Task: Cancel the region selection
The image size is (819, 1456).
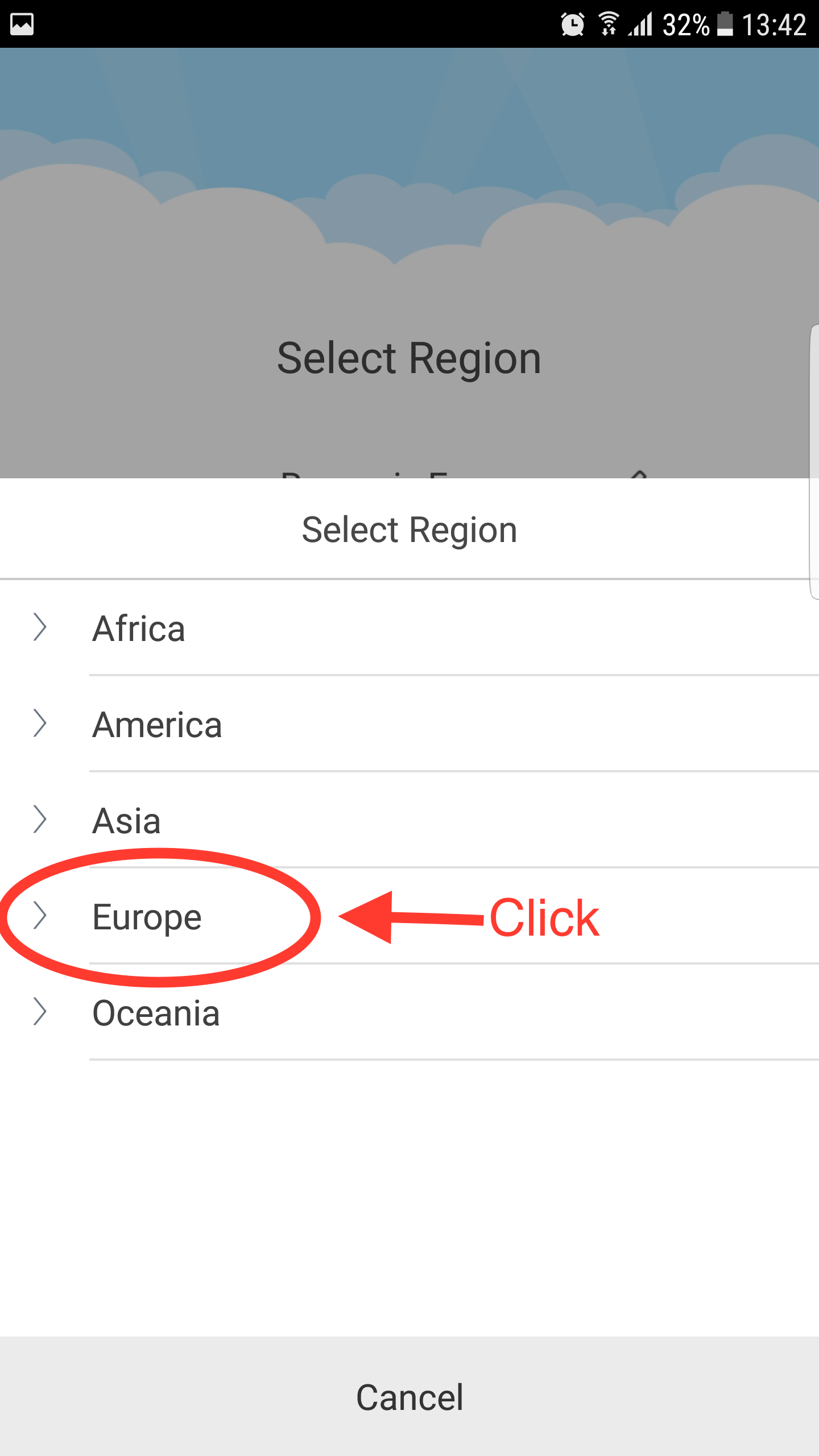Action: click(409, 1396)
